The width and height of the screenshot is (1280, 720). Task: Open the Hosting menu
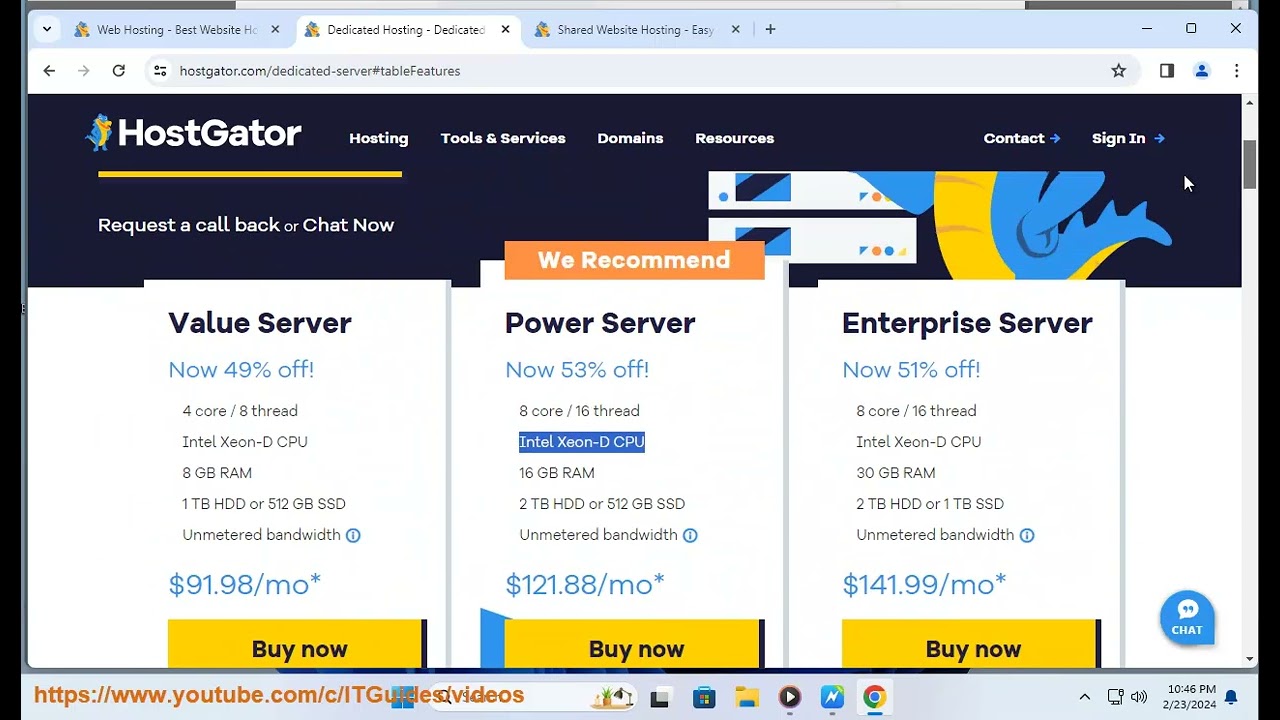pos(378,138)
